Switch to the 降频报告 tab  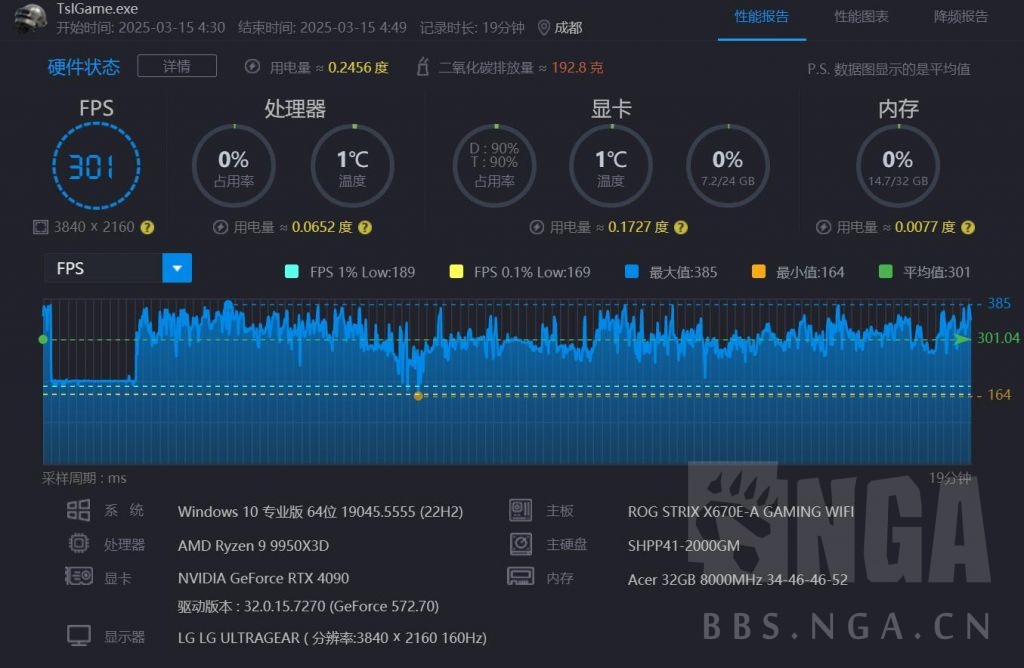[961, 17]
